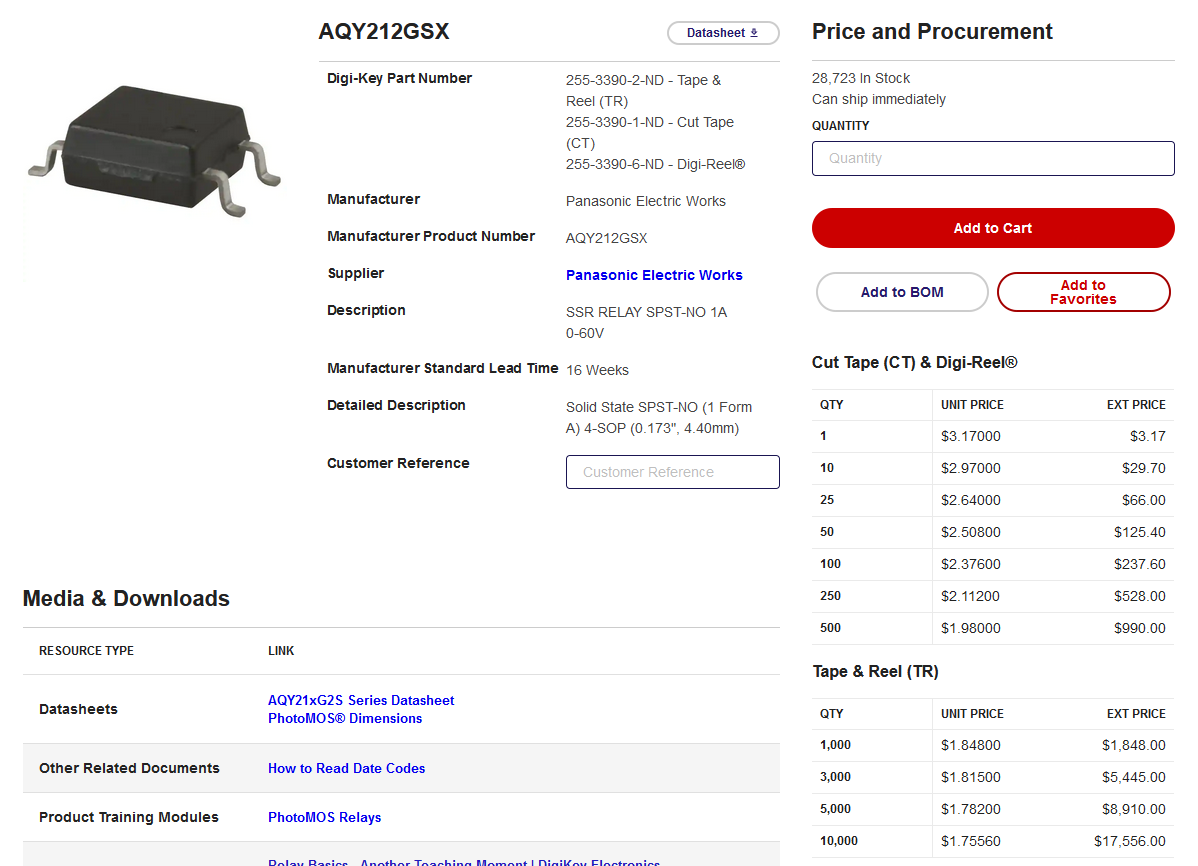The width and height of the screenshot is (1198, 866).
Task: Click the 28,723 In Stock text
Action: pos(860,78)
